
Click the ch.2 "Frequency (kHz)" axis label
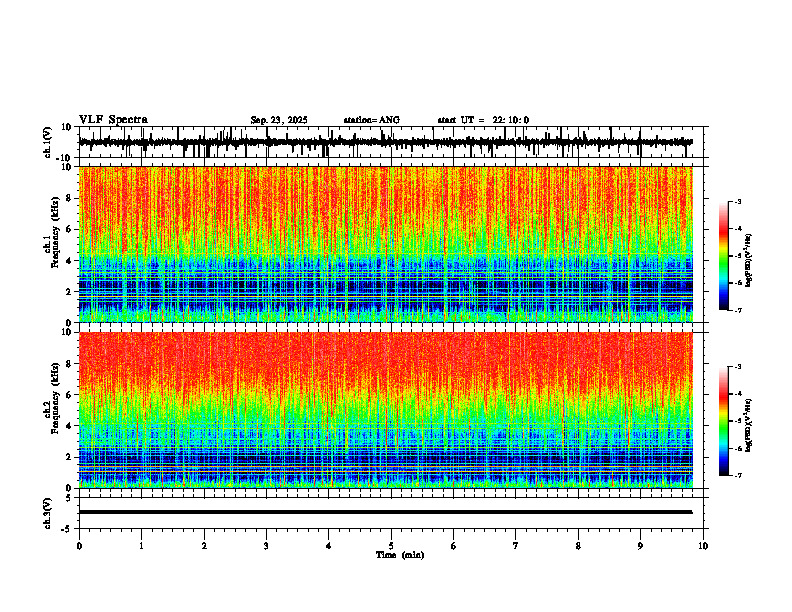(56, 397)
